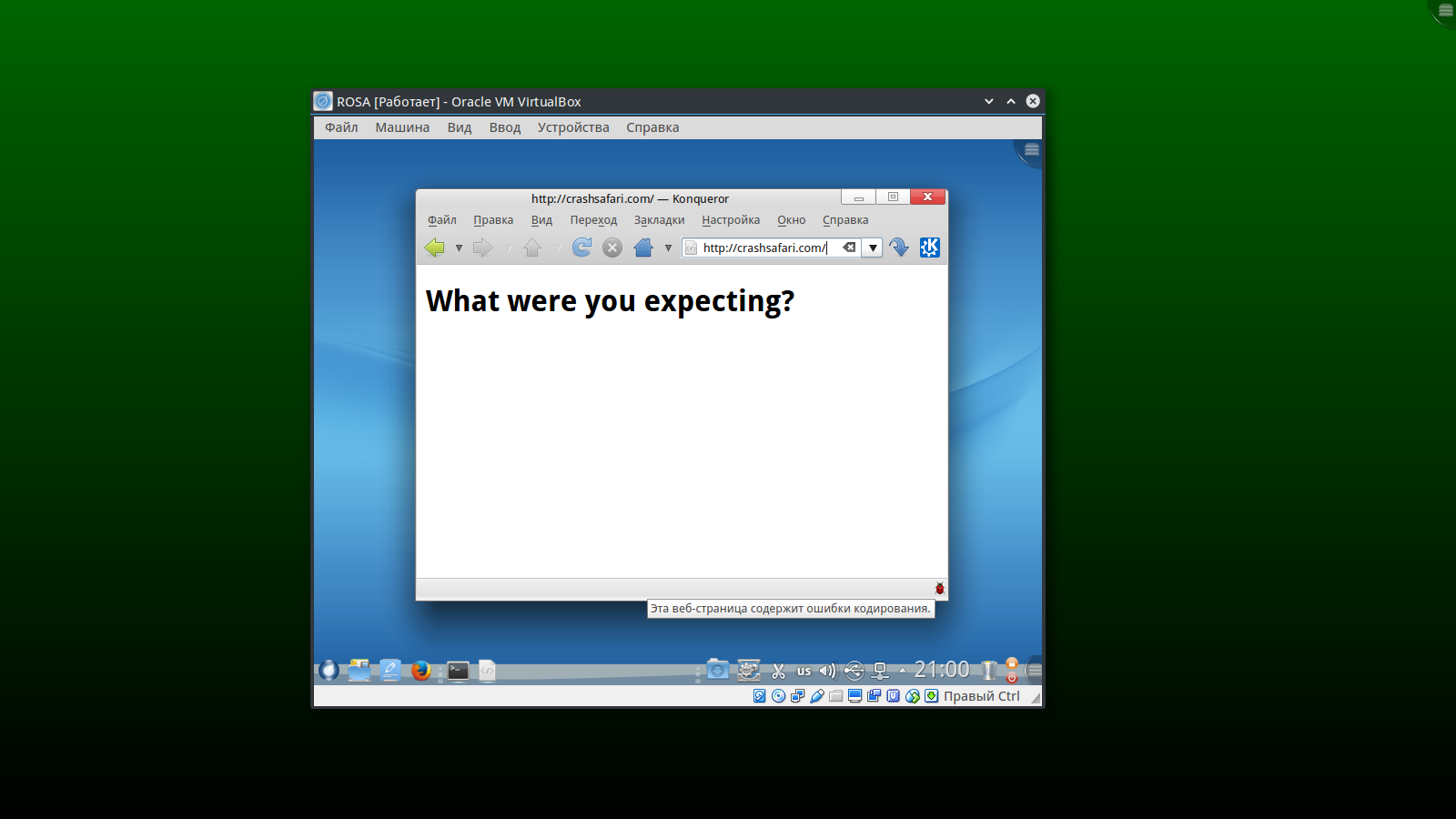This screenshot has height=819, width=1456.
Task: Click the VirtualBox shared folders indicator
Action: [x=835, y=696]
